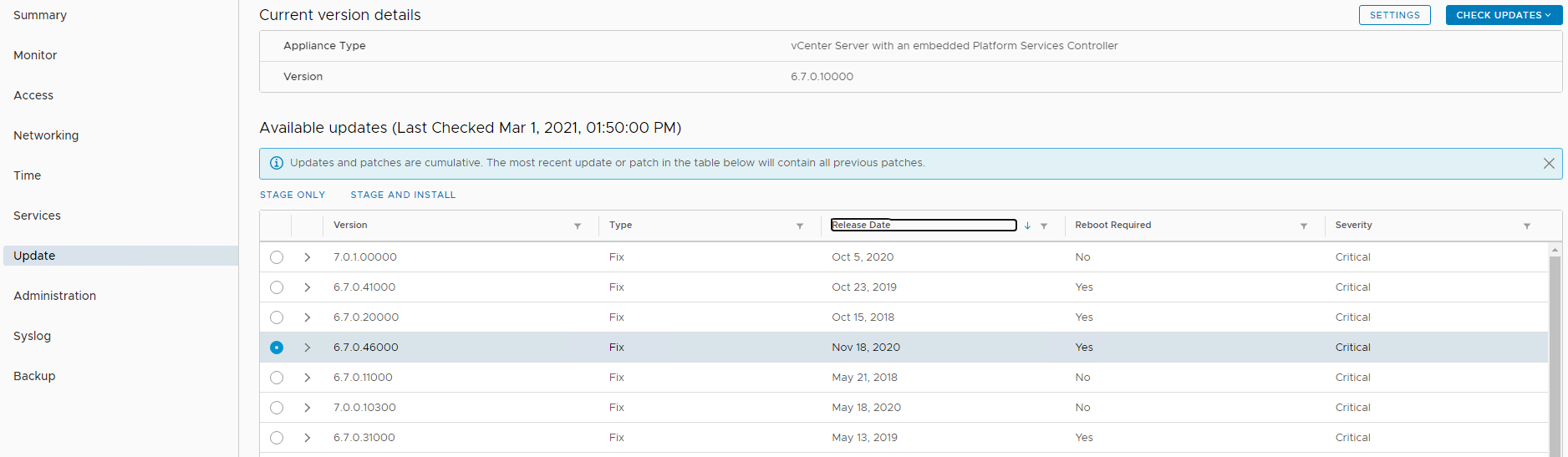Click release date Oct 5, 2020

point(863,257)
